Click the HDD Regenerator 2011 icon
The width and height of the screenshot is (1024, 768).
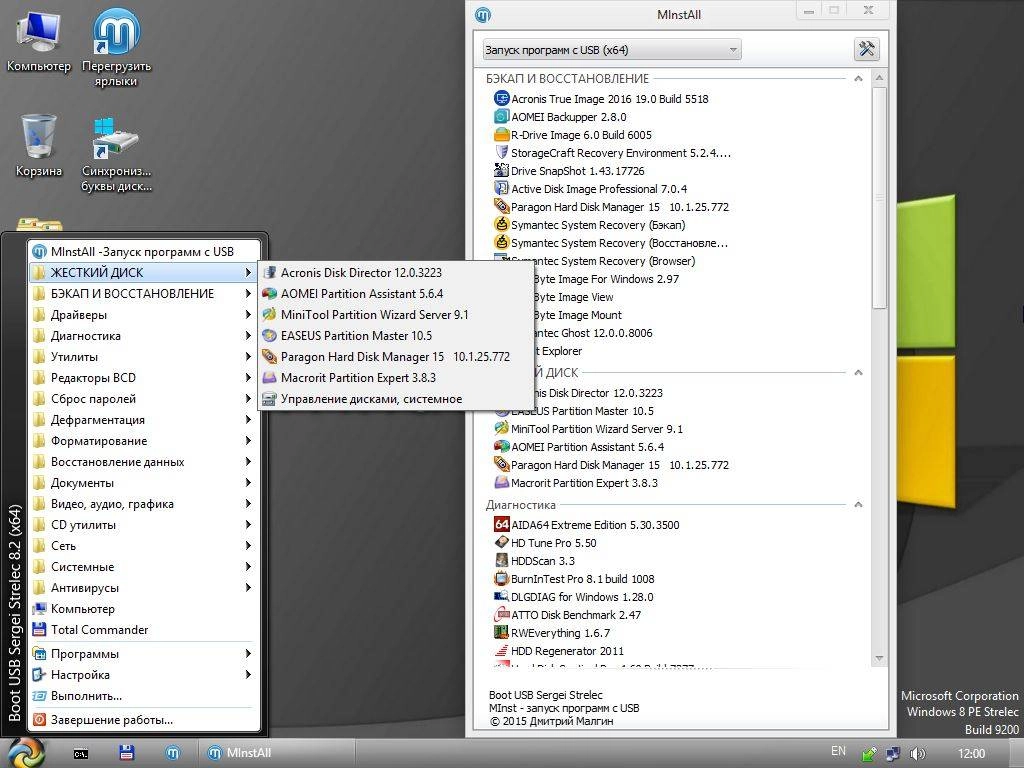pos(502,650)
